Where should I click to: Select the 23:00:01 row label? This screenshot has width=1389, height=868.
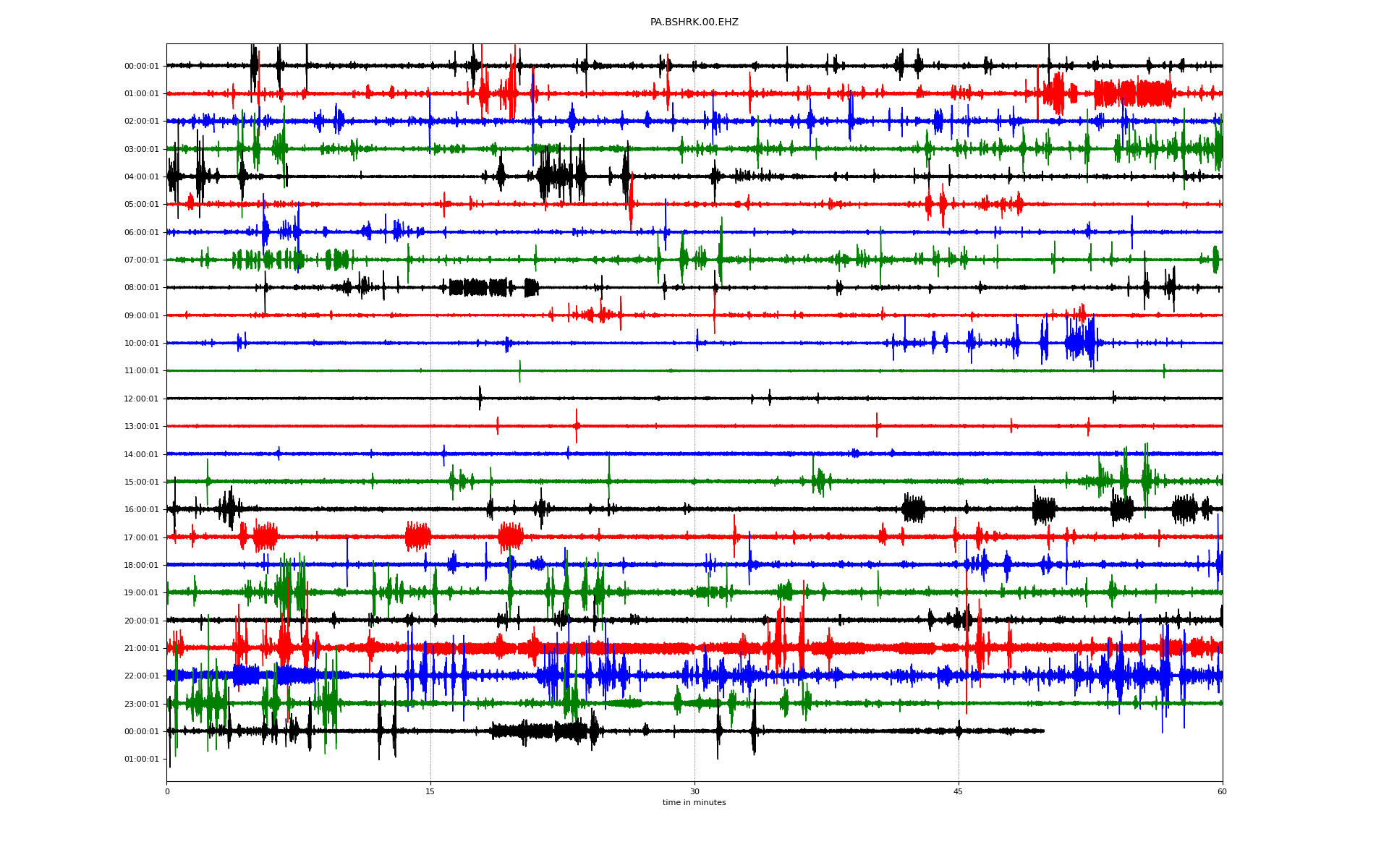(142, 705)
